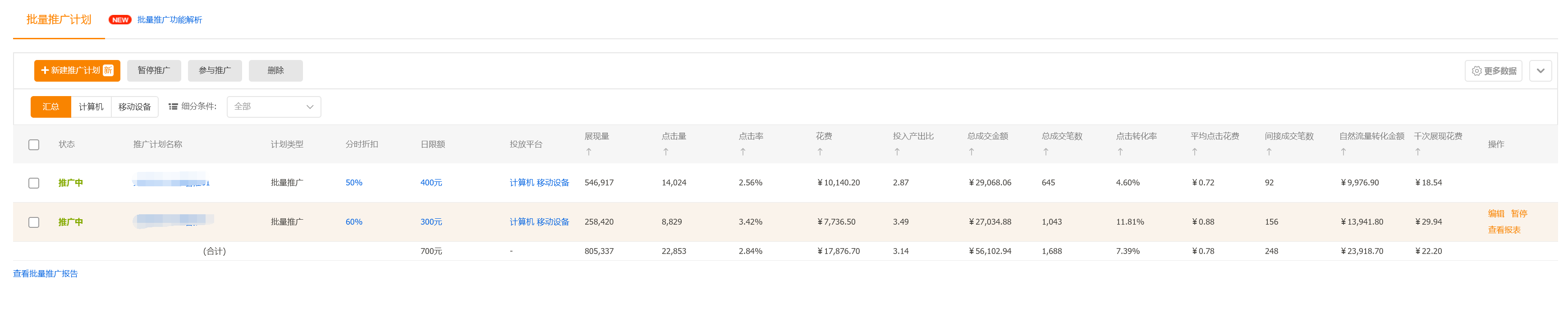This screenshot has width=1568, height=309.
Task: Switch to the 移动设备 tab
Action: click(x=134, y=106)
